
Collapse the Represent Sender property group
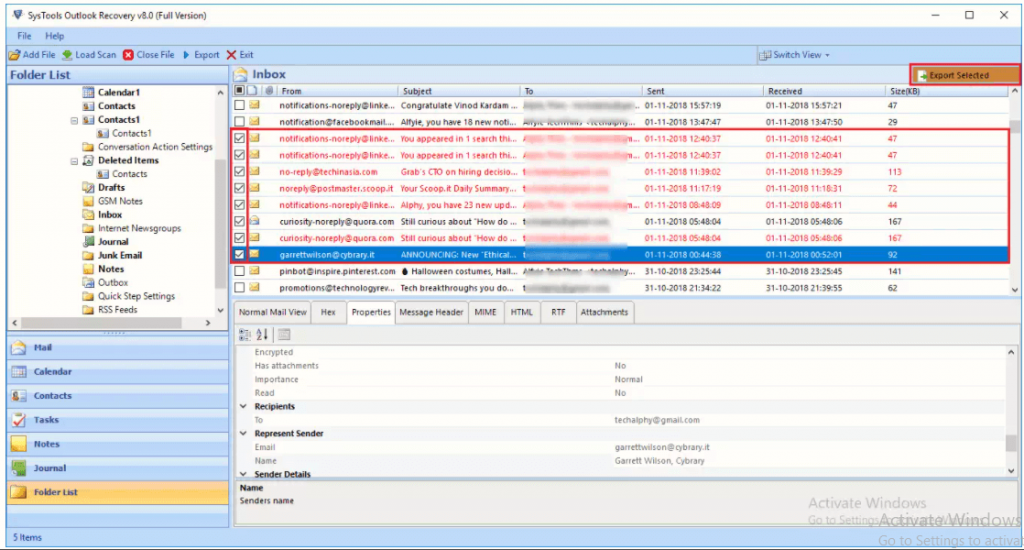tap(244, 434)
